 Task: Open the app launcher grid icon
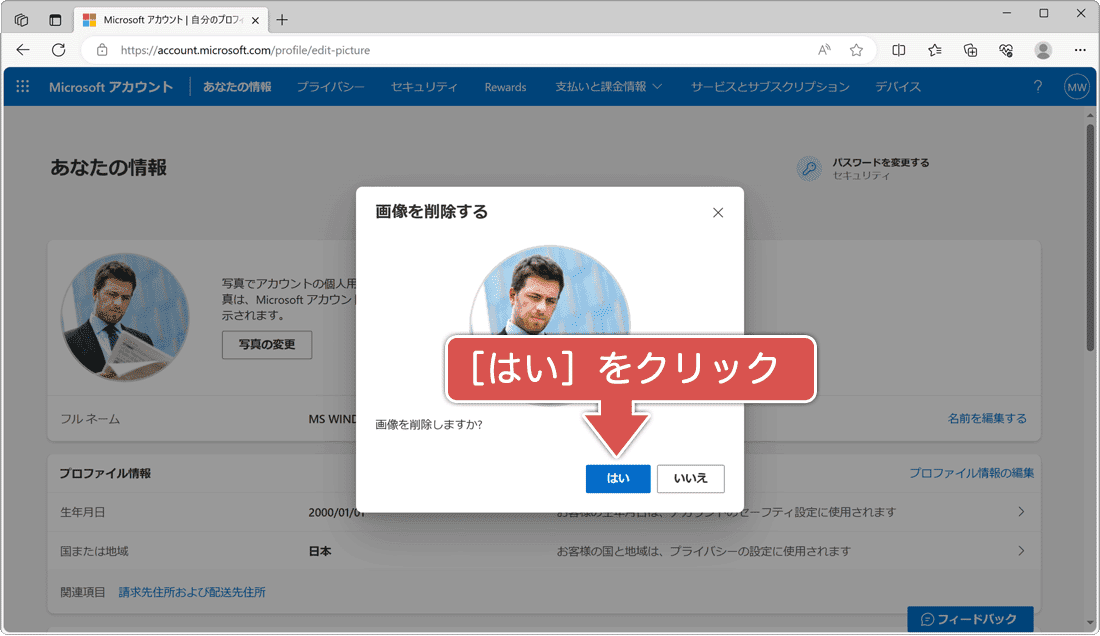[22, 87]
